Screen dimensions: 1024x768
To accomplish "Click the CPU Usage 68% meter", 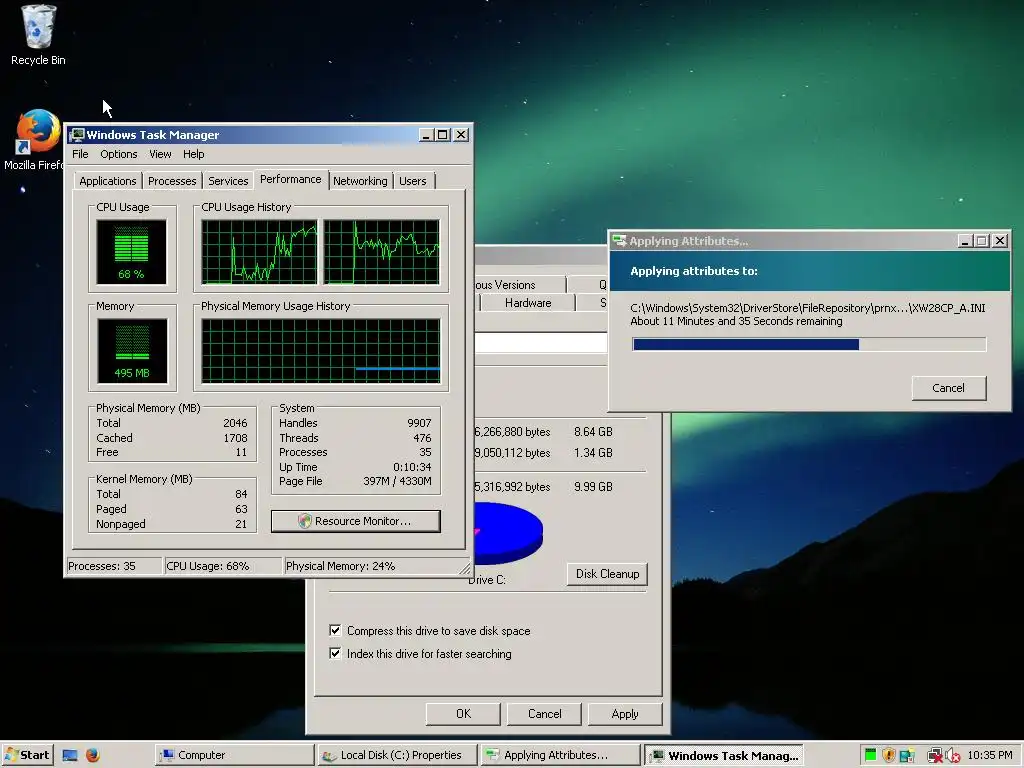I will coord(131,252).
